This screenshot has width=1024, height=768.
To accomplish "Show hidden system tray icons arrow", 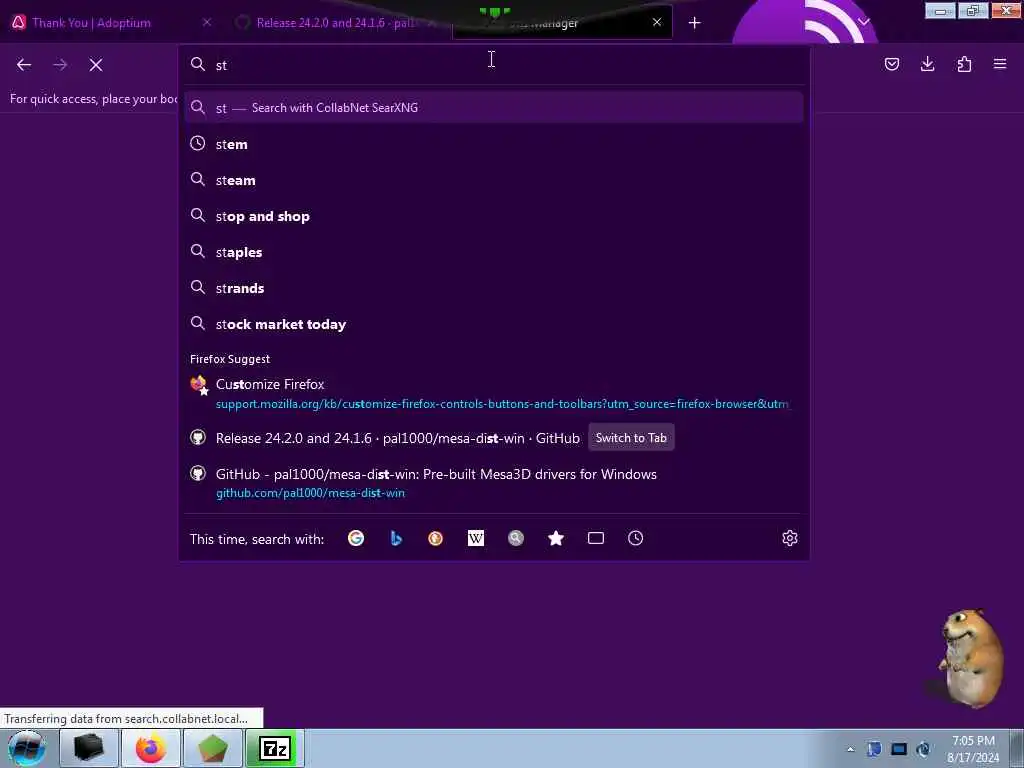I will [x=850, y=749].
